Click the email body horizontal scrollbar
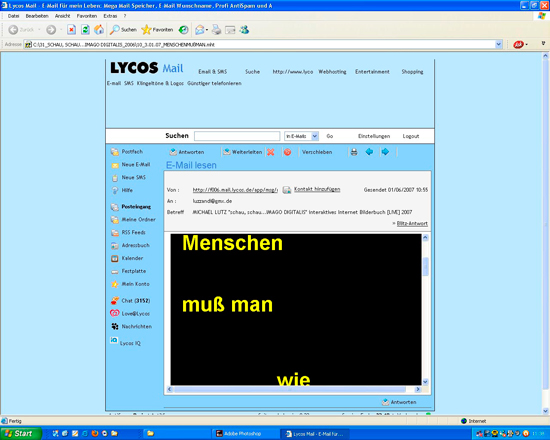This screenshot has height=440, width=550. [x=294, y=389]
